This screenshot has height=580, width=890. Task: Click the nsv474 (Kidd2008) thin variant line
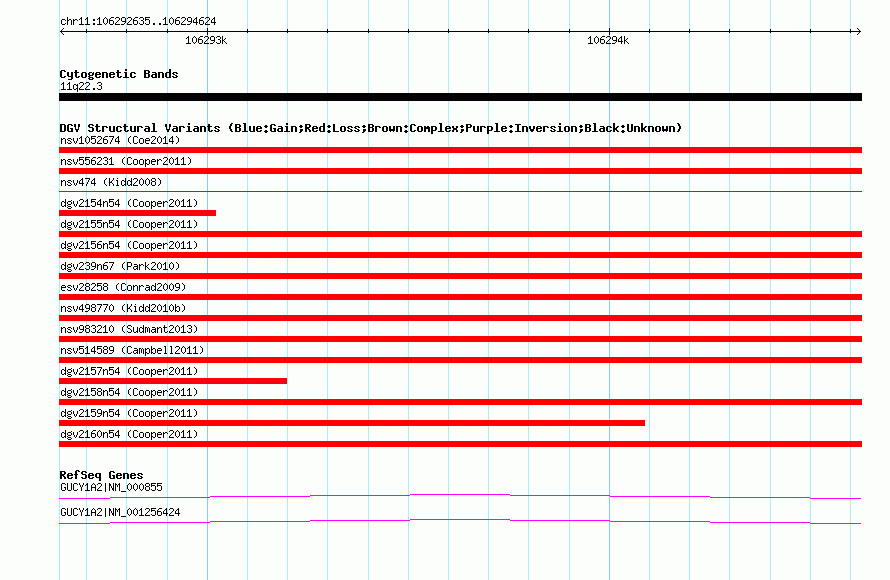click(x=460, y=192)
